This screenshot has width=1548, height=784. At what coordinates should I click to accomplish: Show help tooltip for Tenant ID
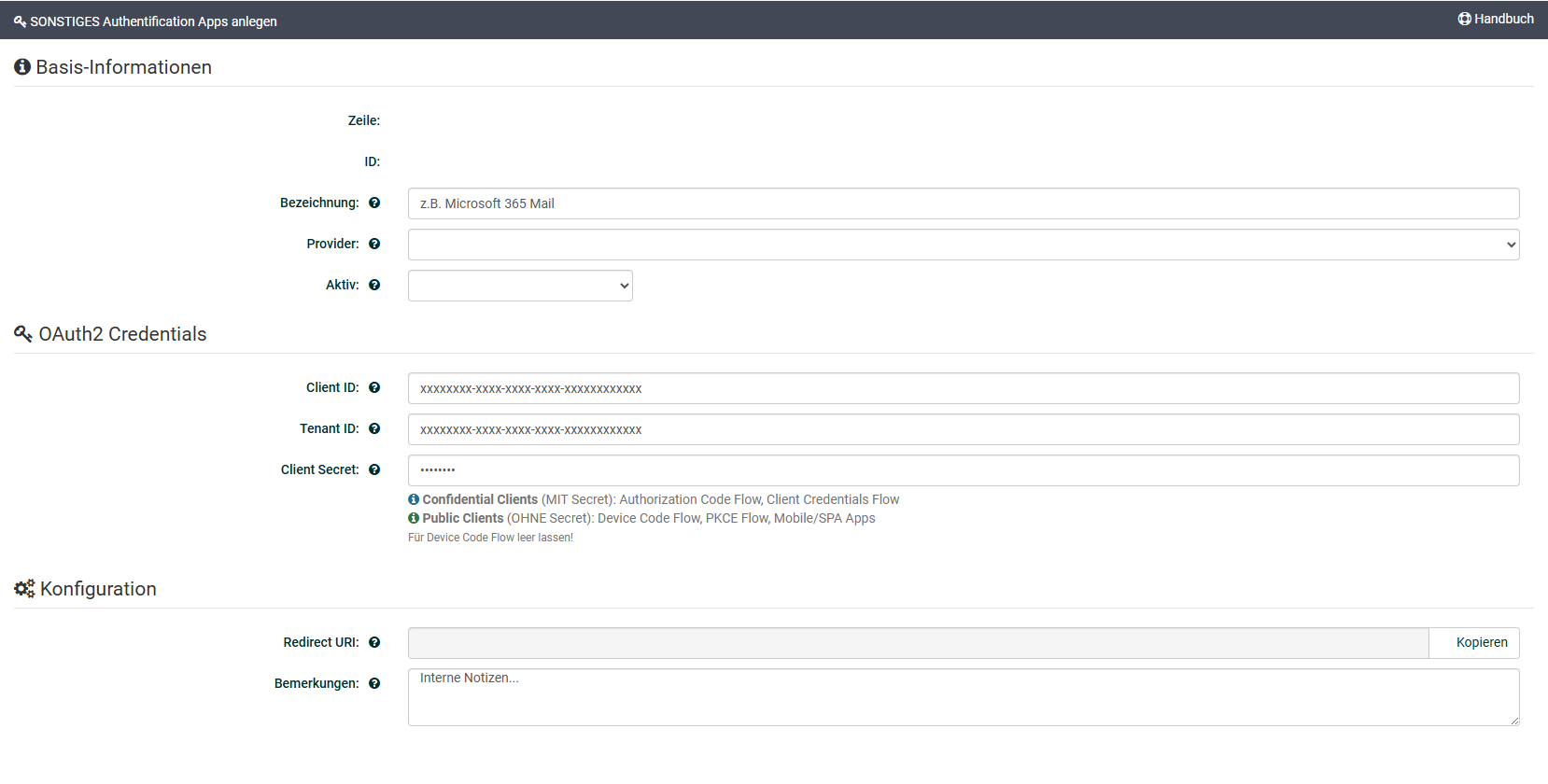click(x=374, y=428)
